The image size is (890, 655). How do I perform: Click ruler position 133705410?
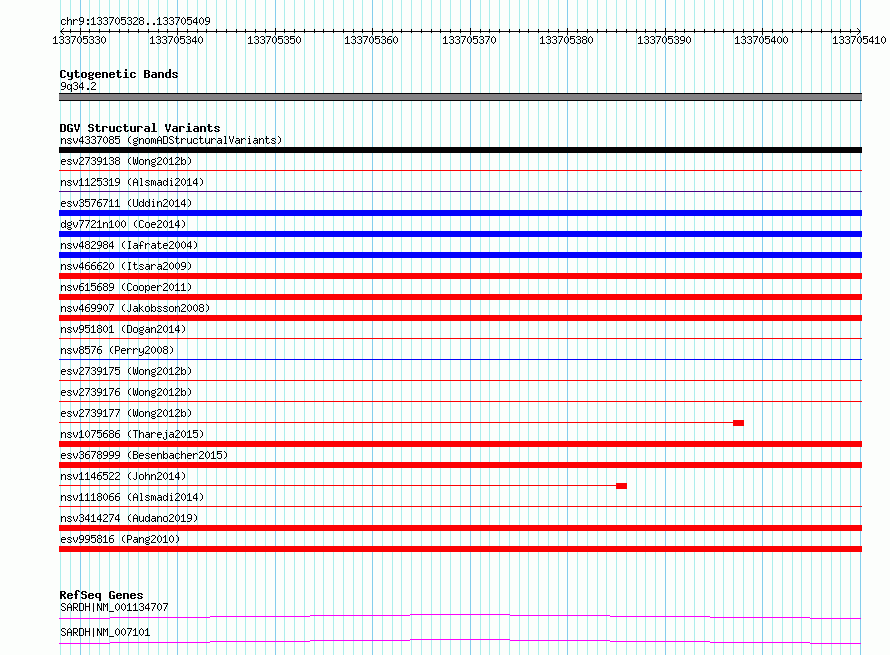[x=859, y=40]
